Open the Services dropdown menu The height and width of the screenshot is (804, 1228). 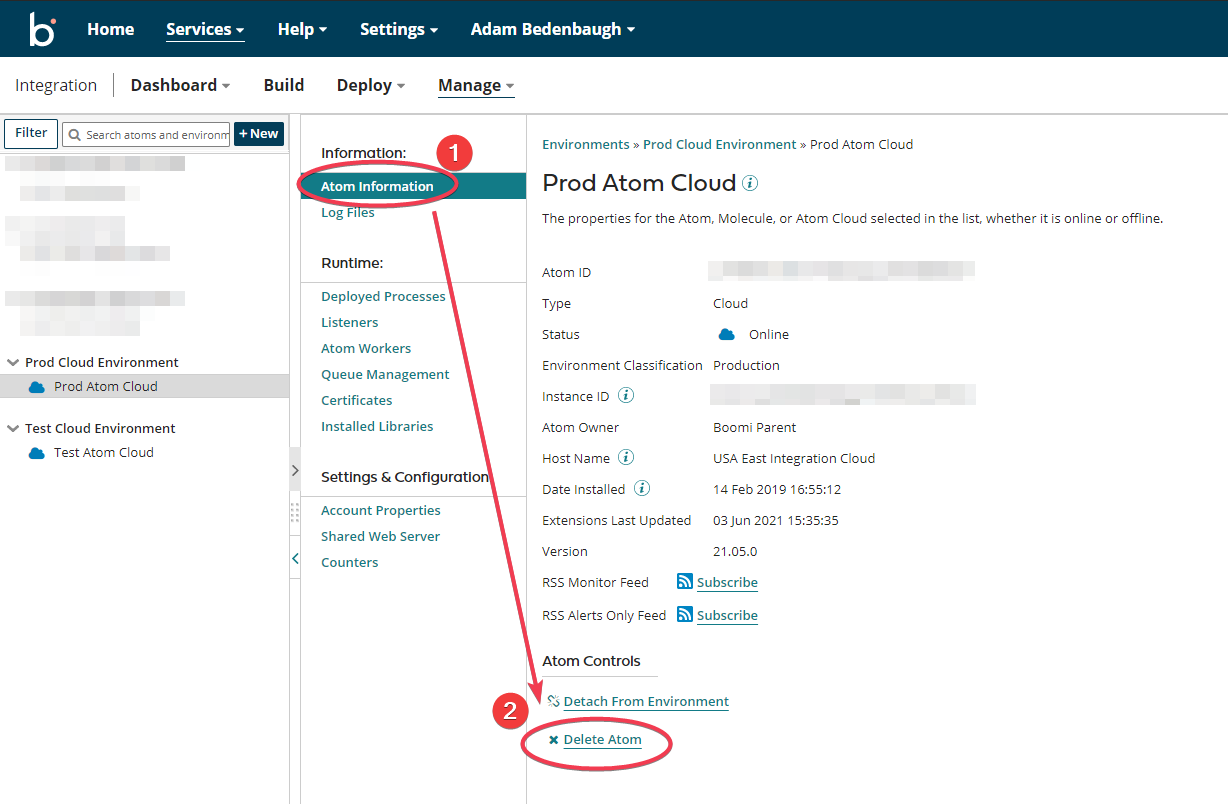pos(205,29)
